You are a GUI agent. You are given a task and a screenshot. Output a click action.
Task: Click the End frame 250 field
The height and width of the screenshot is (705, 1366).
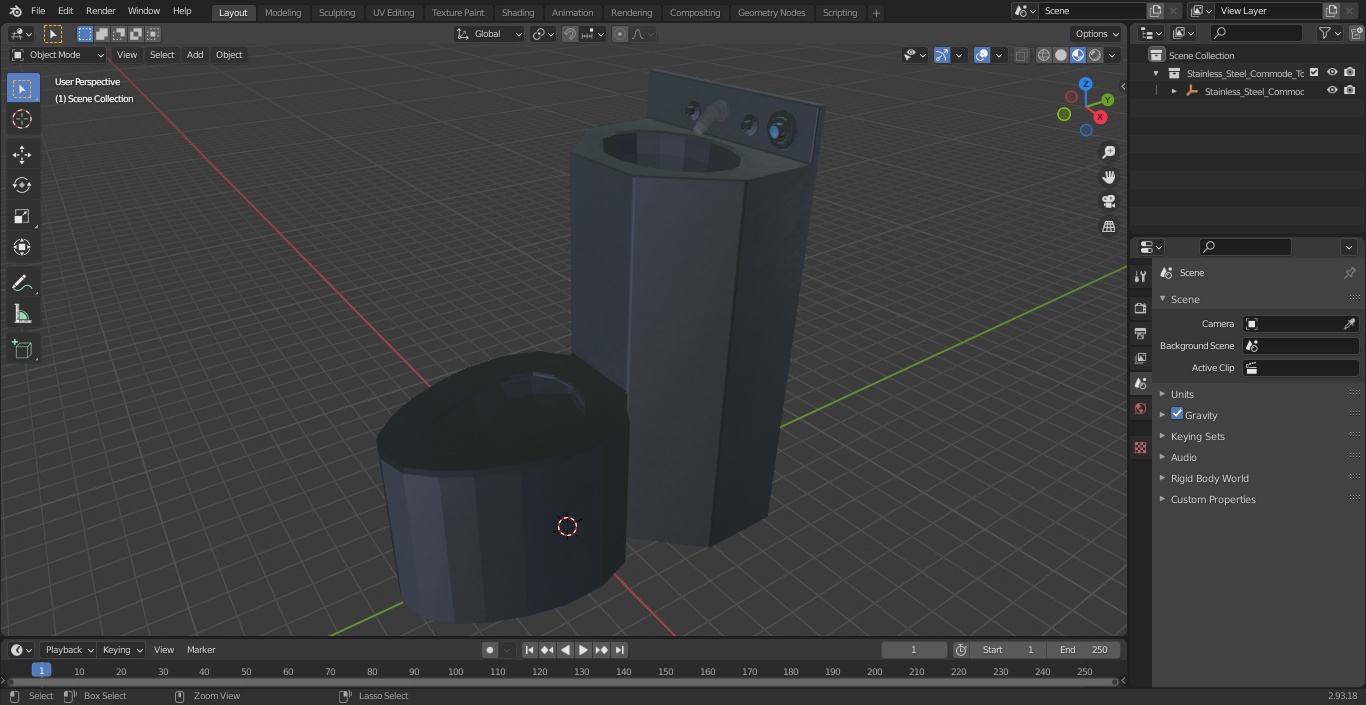1084,650
